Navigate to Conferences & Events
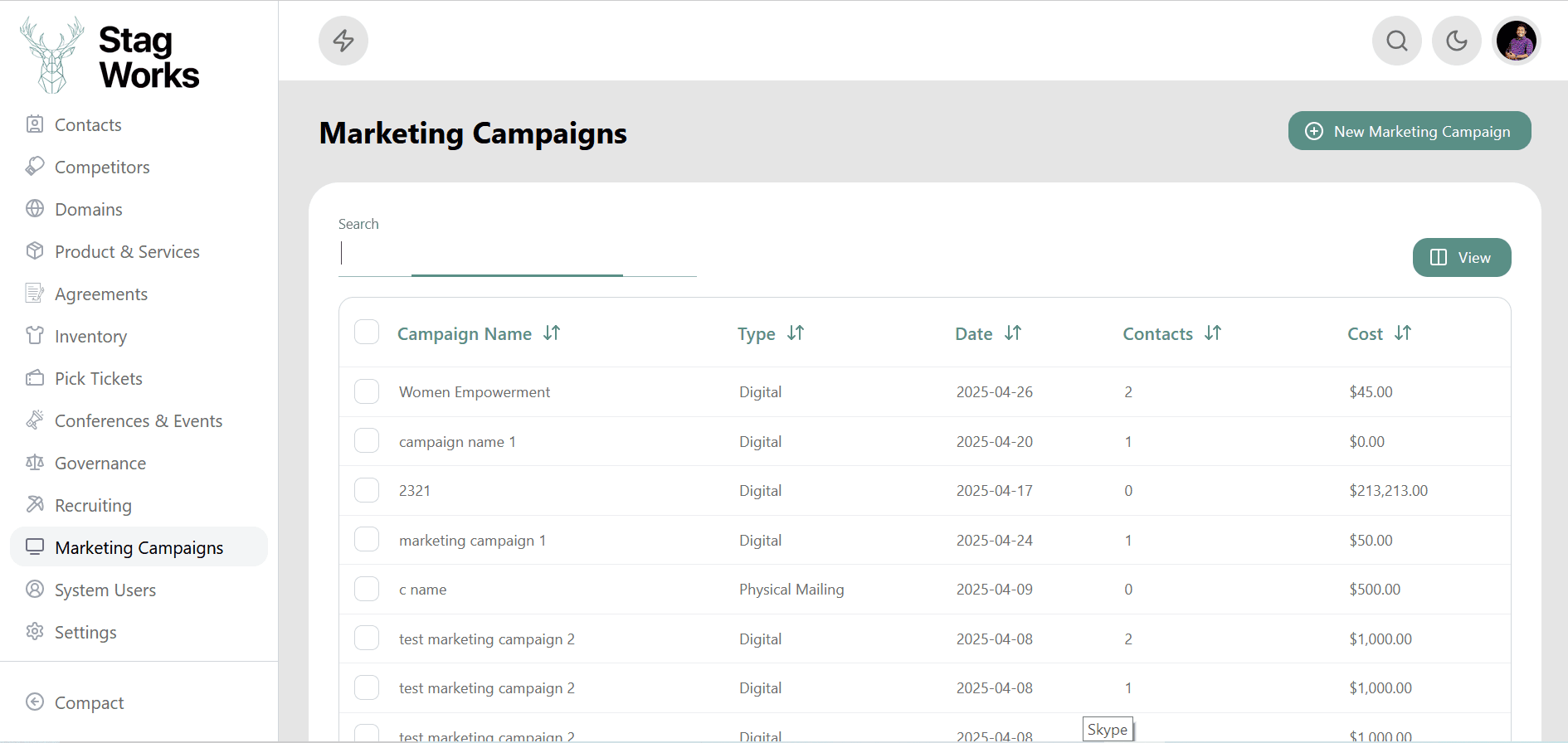 139,420
